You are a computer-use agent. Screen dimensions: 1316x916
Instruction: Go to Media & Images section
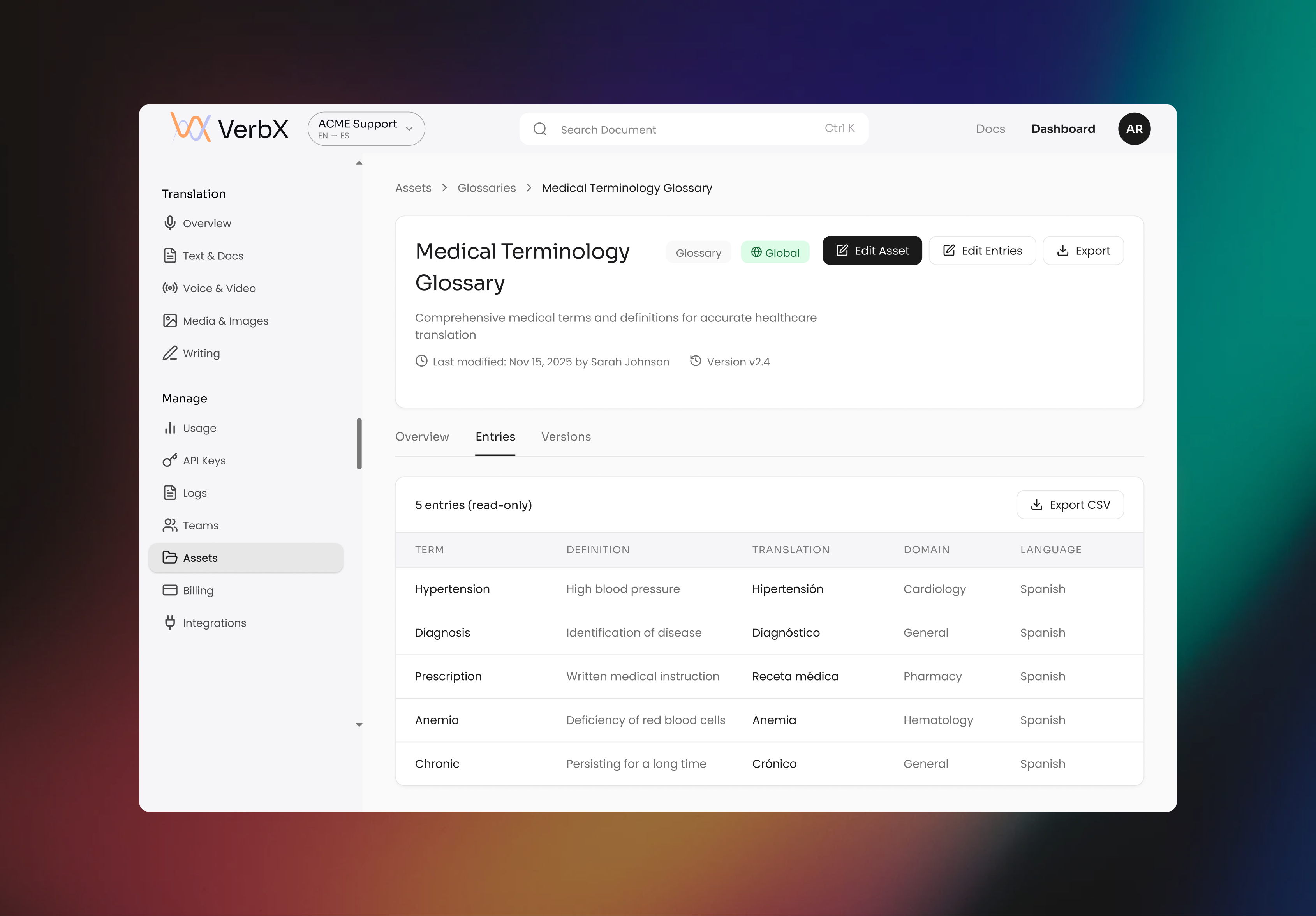tap(225, 321)
